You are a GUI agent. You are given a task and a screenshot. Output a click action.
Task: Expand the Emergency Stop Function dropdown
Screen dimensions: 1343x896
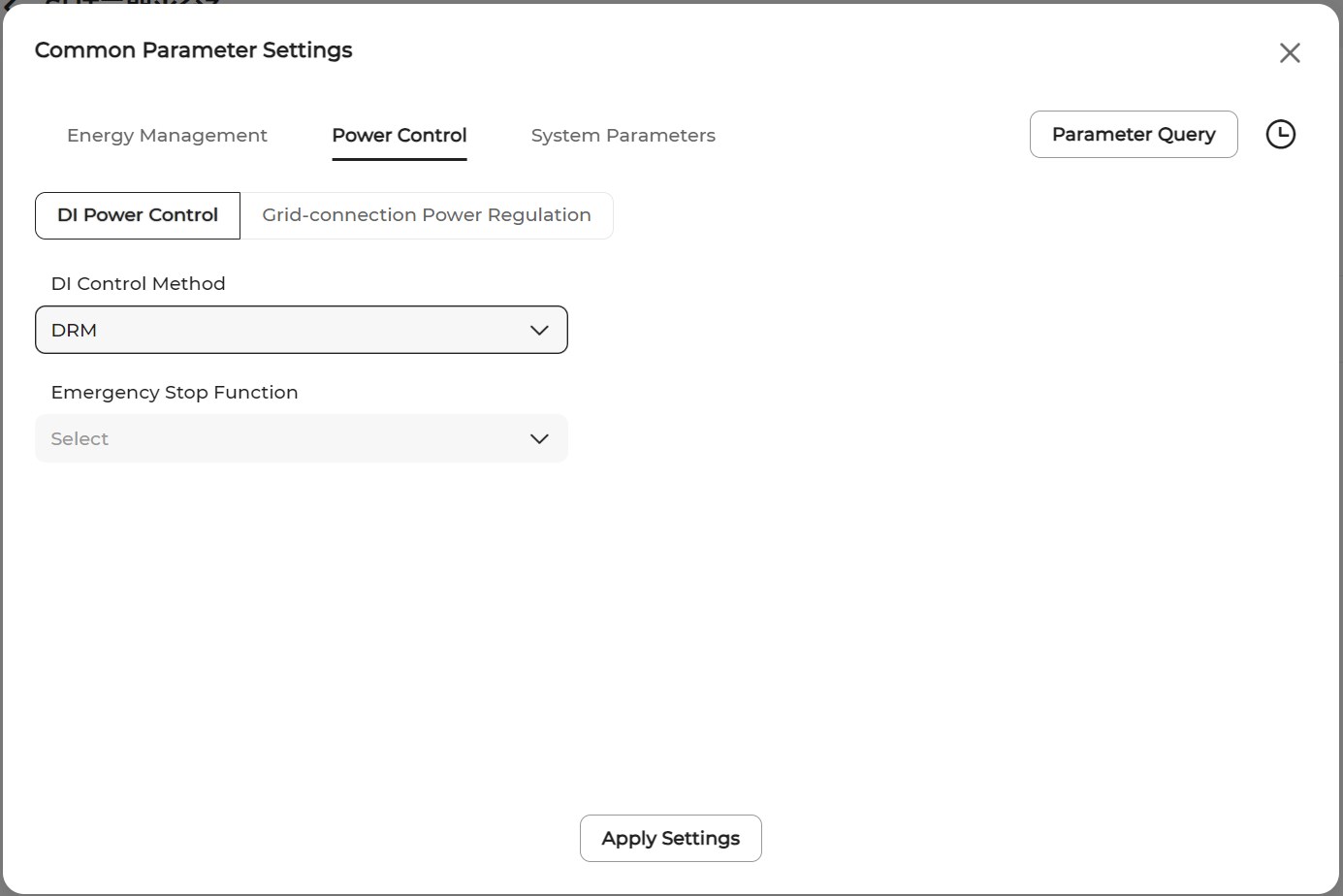pos(301,438)
